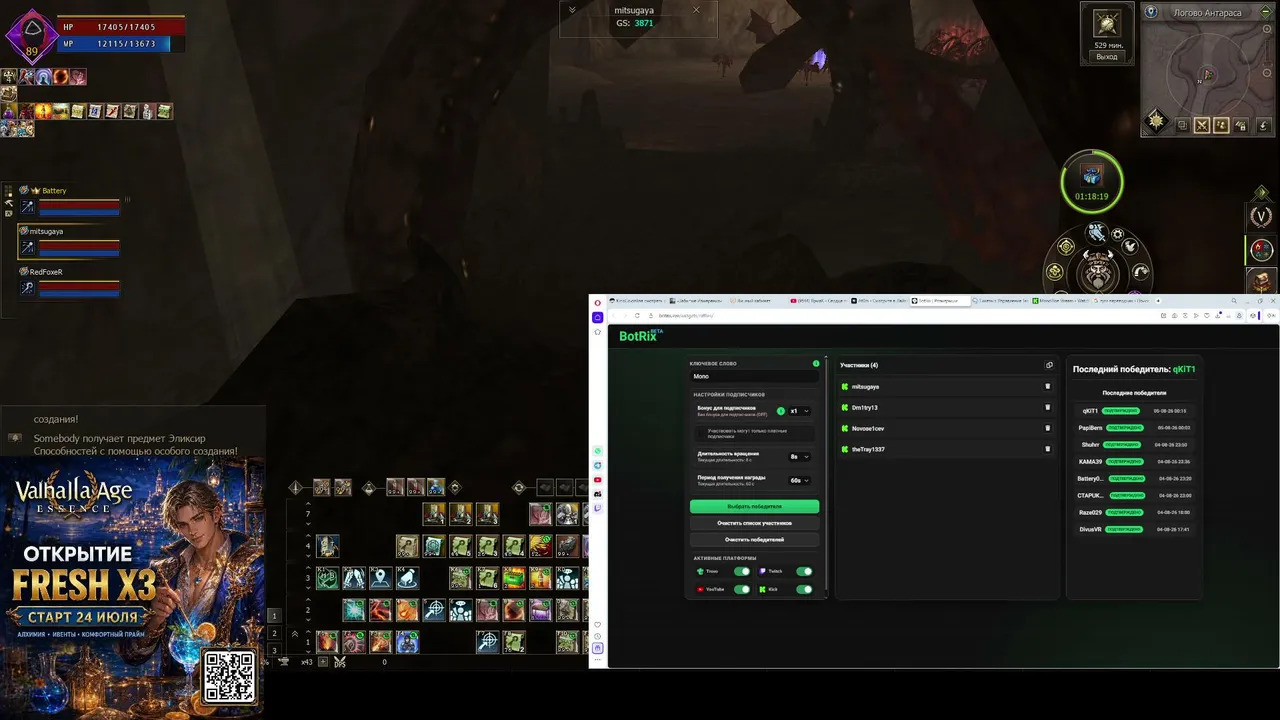
Task: Reload the BotRix page in the browser
Action: coord(637,316)
